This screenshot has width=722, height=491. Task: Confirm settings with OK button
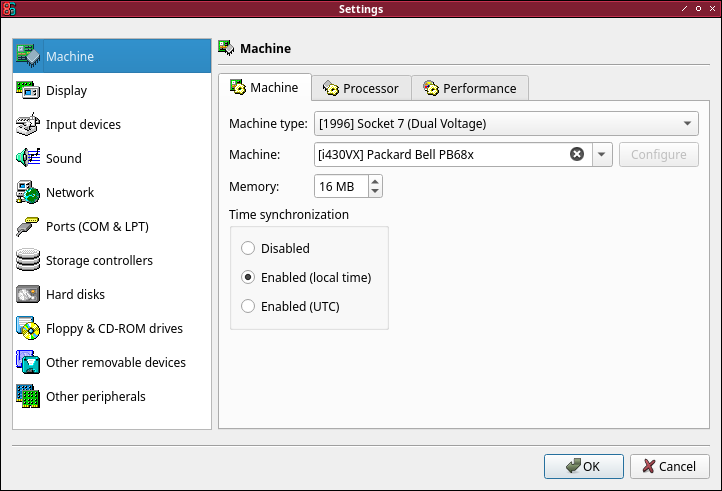(583, 466)
